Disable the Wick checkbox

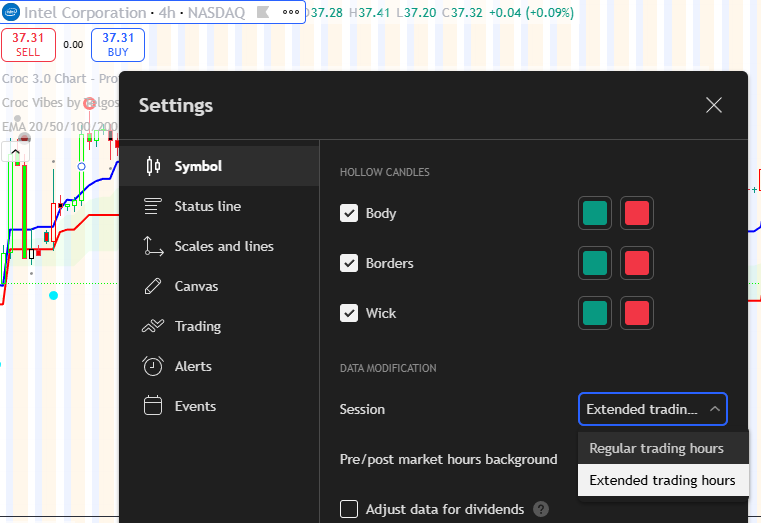[349, 313]
